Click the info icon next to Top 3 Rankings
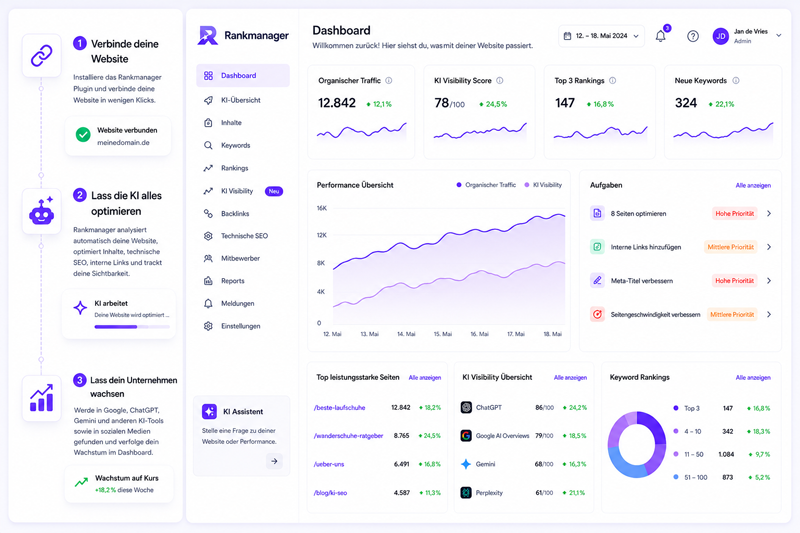This screenshot has height=533, width=800. [x=613, y=81]
